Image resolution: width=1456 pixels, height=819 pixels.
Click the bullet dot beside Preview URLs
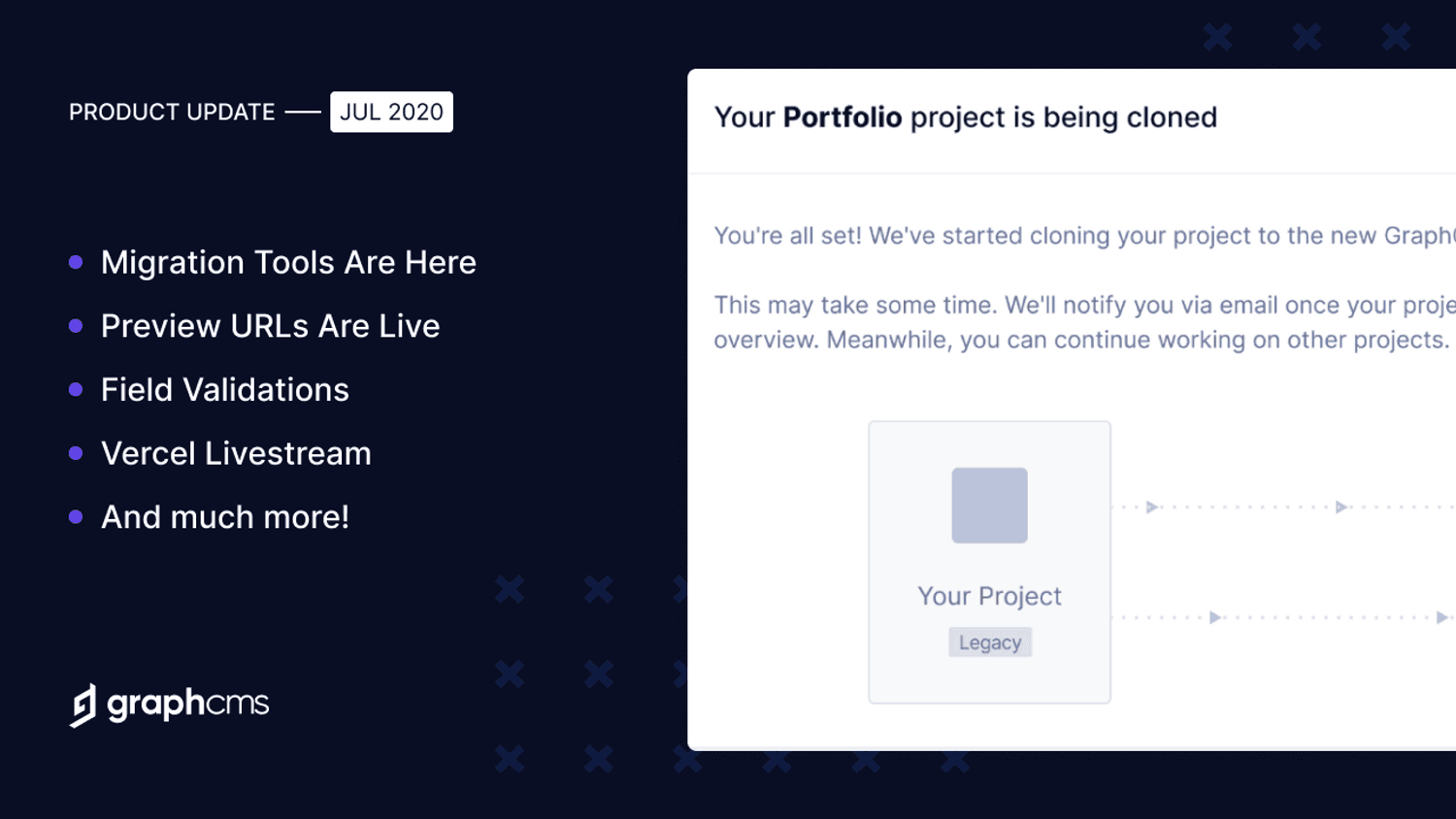76,326
